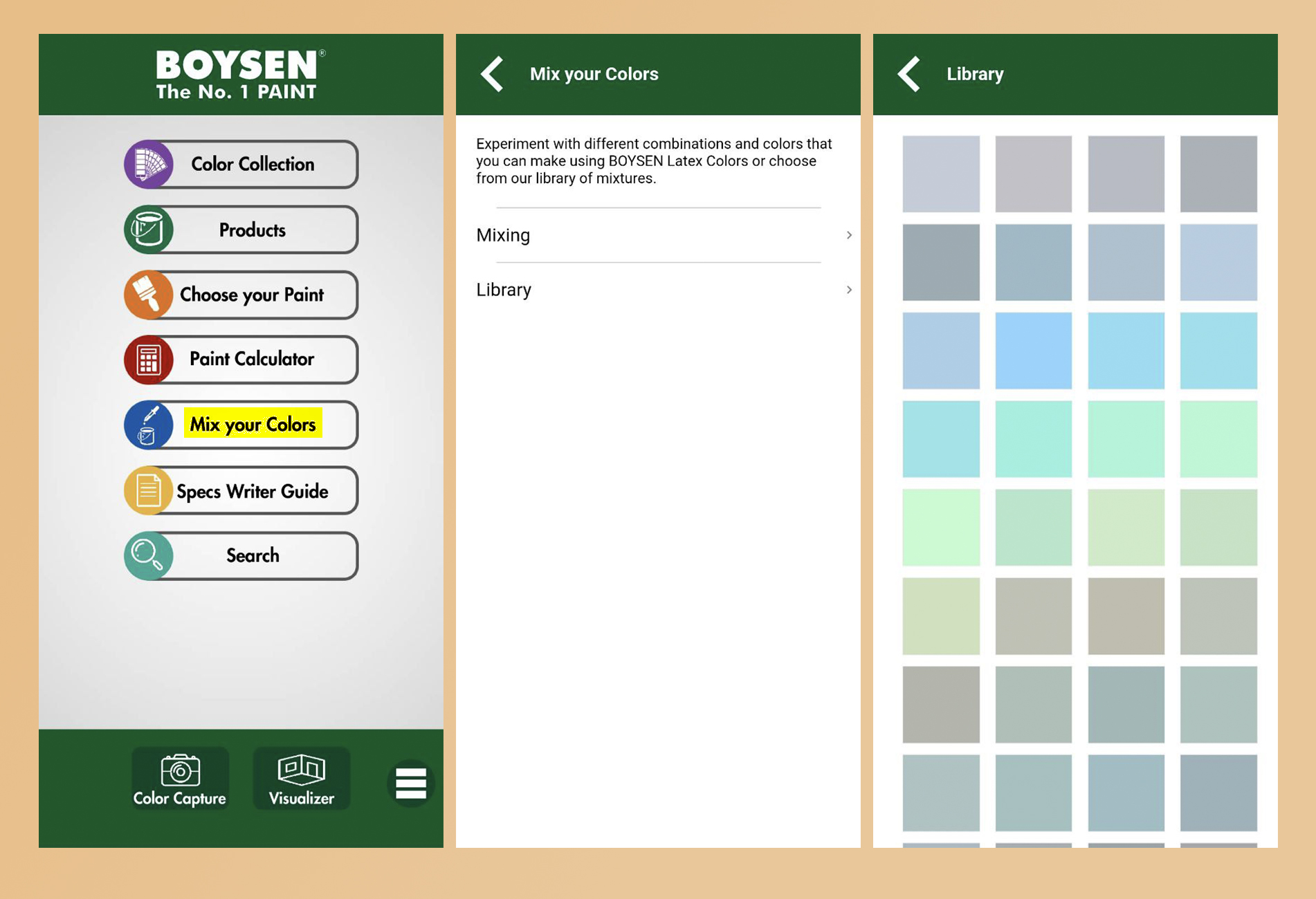Pick the warm beige-gray swatch third in row six
Screen dimensions: 1316x899
(1126, 616)
